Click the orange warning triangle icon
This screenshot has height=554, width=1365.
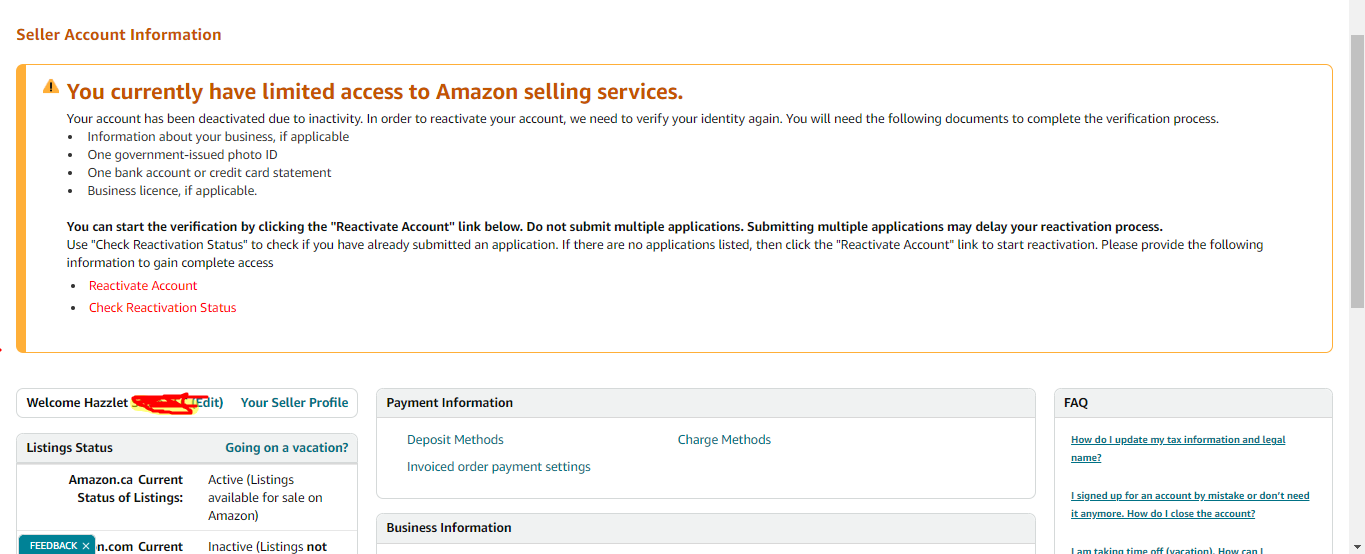pos(51,87)
